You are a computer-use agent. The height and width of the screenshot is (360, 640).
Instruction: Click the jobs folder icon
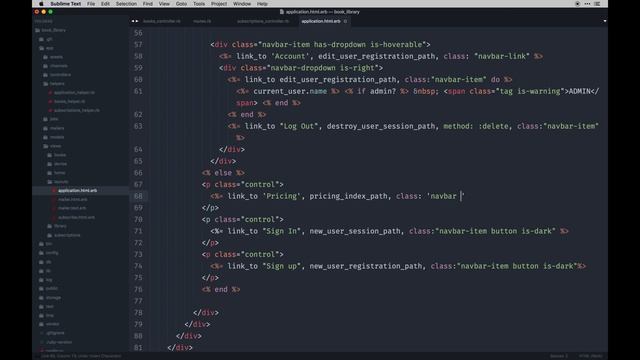[x=45, y=119]
